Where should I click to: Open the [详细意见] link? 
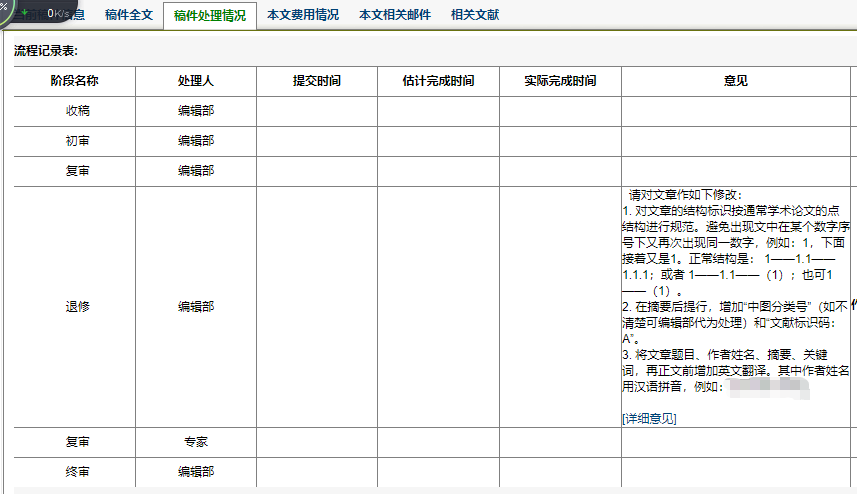coord(648,418)
